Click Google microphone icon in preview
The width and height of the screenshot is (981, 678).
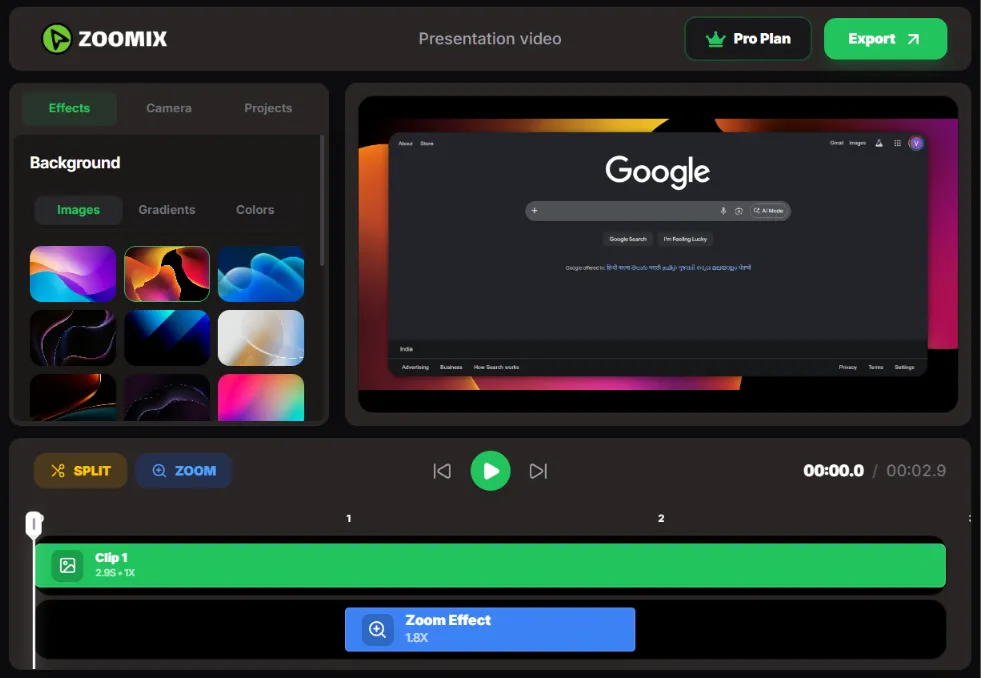723,211
